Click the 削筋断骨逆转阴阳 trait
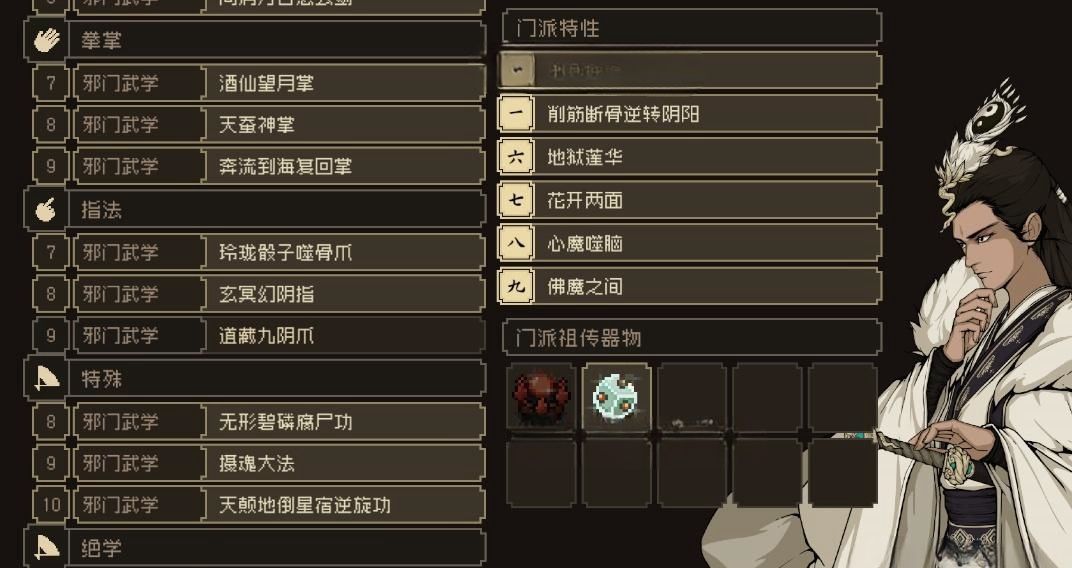Viewport: 1072px width, 568px height. click(x=691, y=113)
